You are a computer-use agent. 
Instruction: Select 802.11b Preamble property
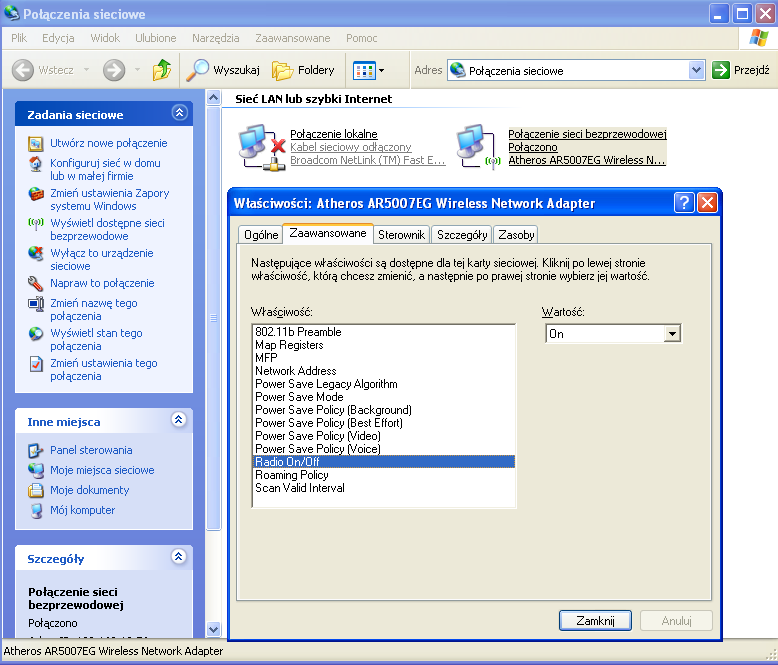pyautogui.click(x=384, y=332)
